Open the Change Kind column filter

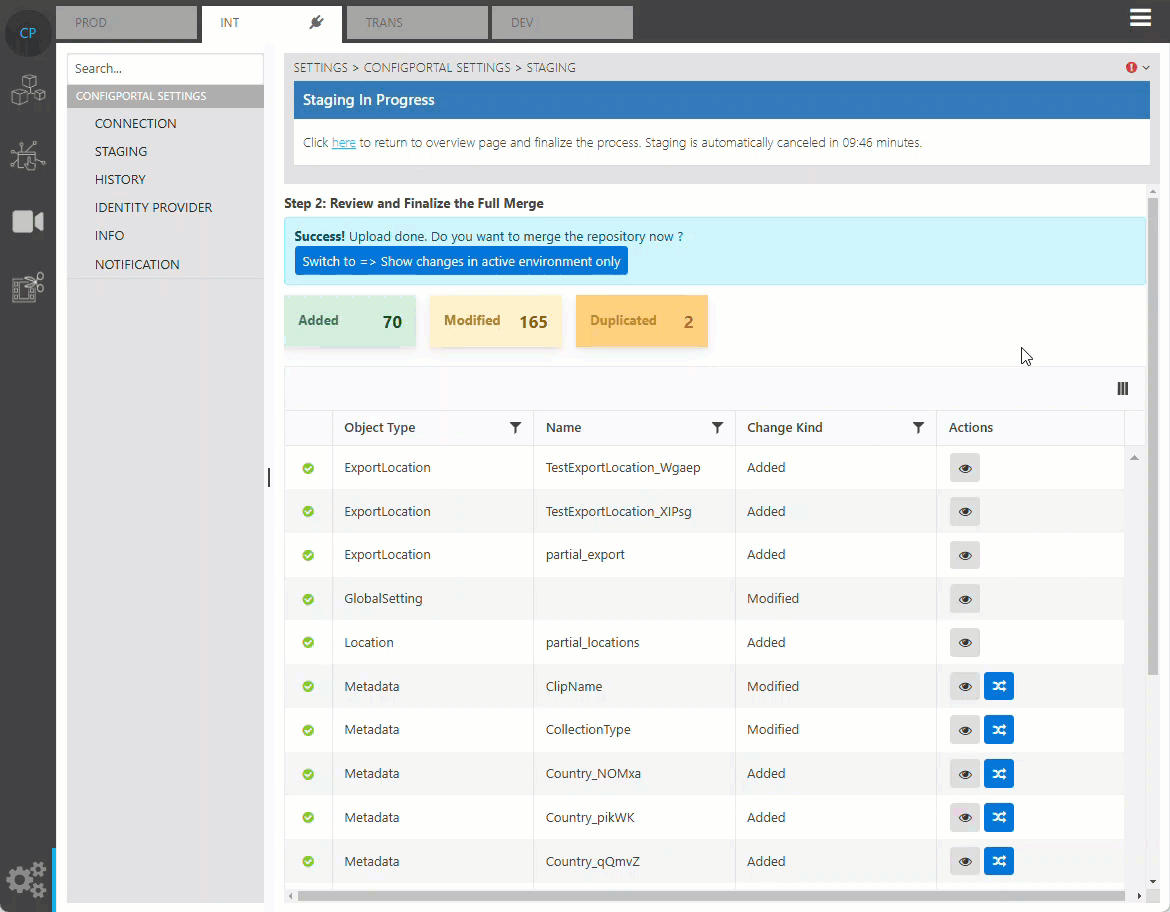point(918,428)
